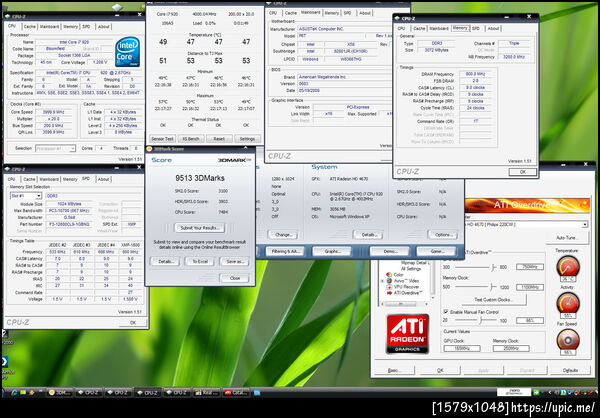Click Options in 3DMark results panel
Image resolution: width=600 pixels, height=418 pixels.
(442, 235)
